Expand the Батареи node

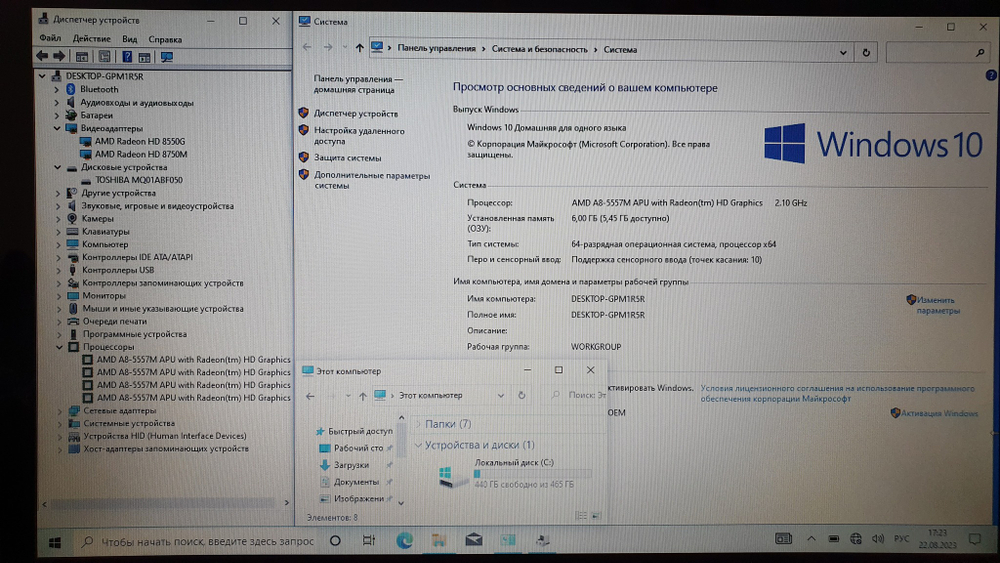click(57, 115)
